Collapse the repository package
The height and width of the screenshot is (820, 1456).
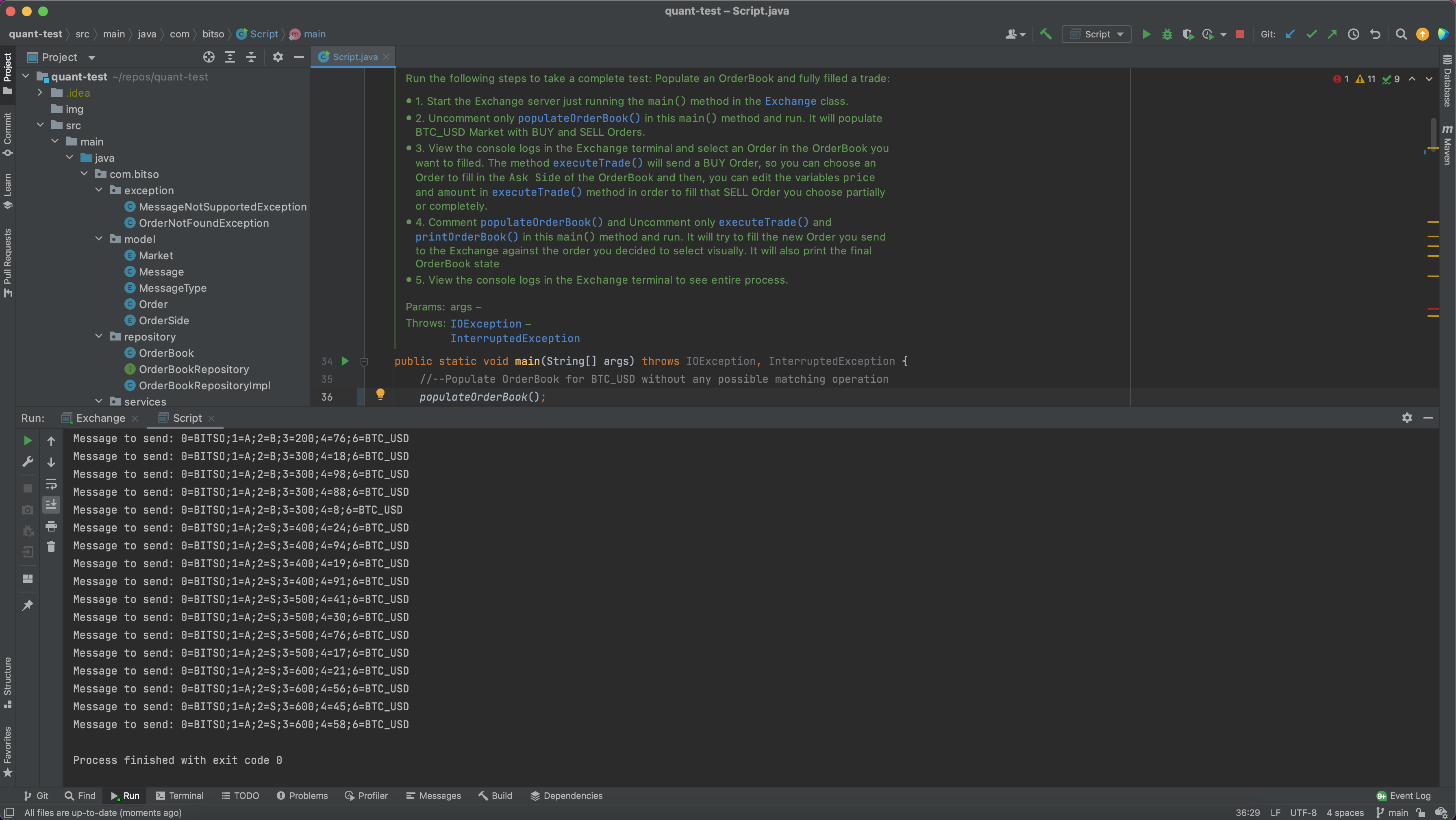[x=99, y=336]
